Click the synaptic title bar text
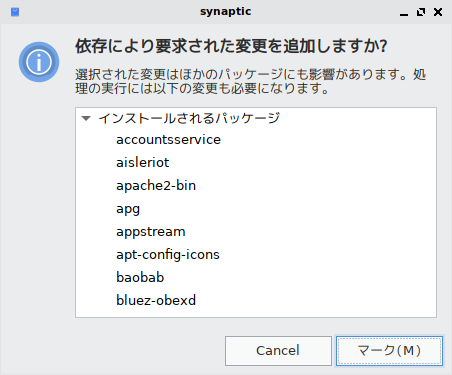This screenshot has width=452, height=375. [x=226, y=12]
